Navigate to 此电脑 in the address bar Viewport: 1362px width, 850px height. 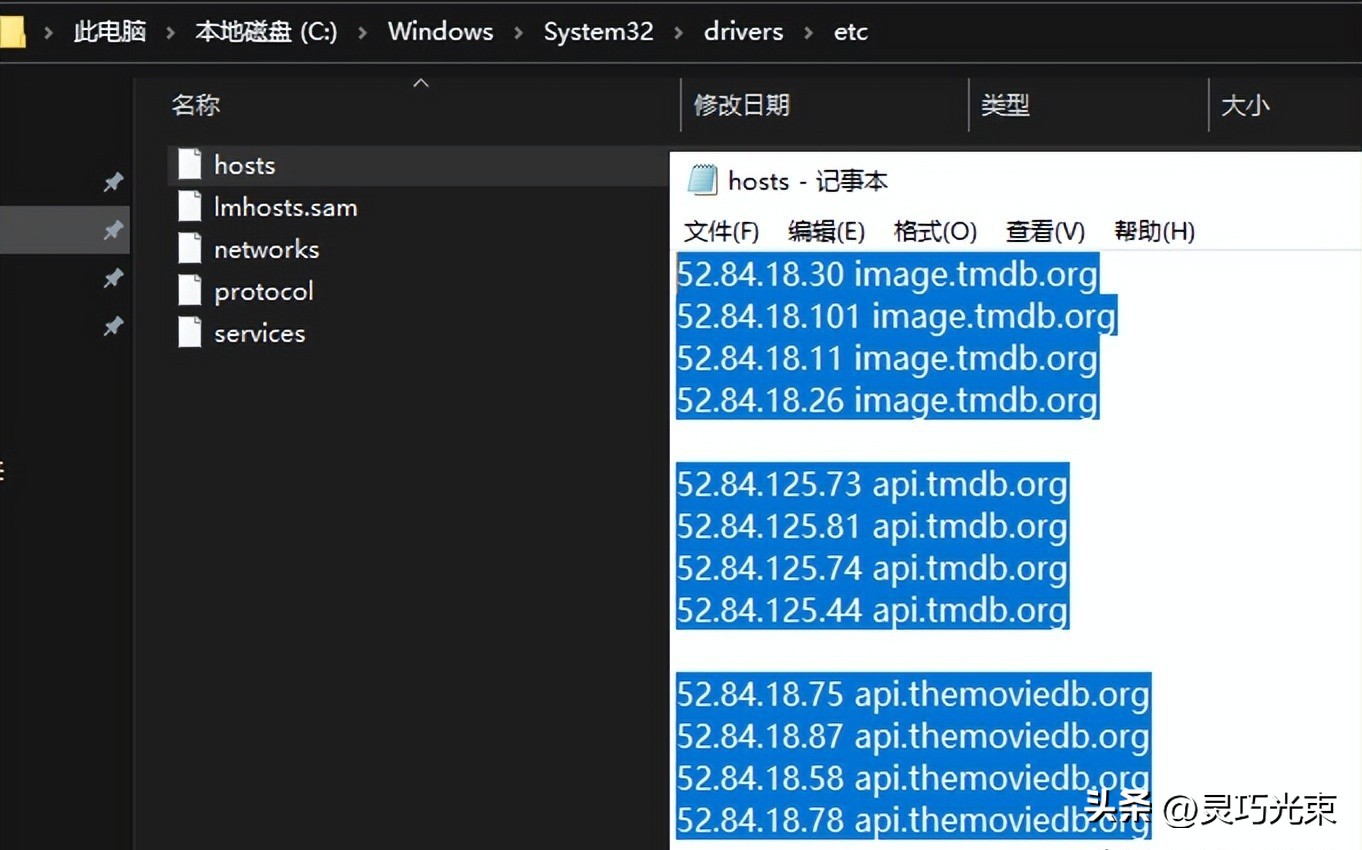[110, 32]
